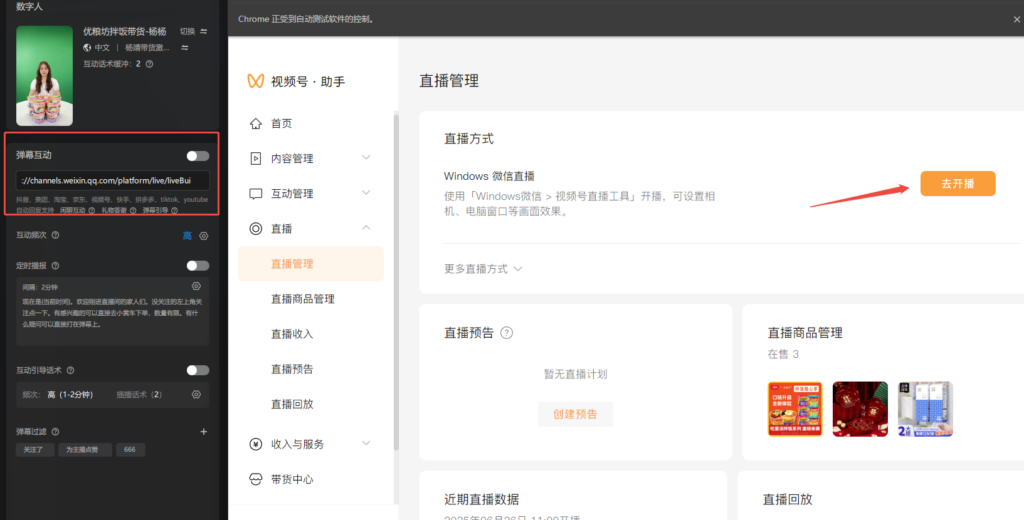The height and width of the screenshot is (520, 1024).
Task: Expand the 收入与服务 sidebar menu
Action: [310, 444]
